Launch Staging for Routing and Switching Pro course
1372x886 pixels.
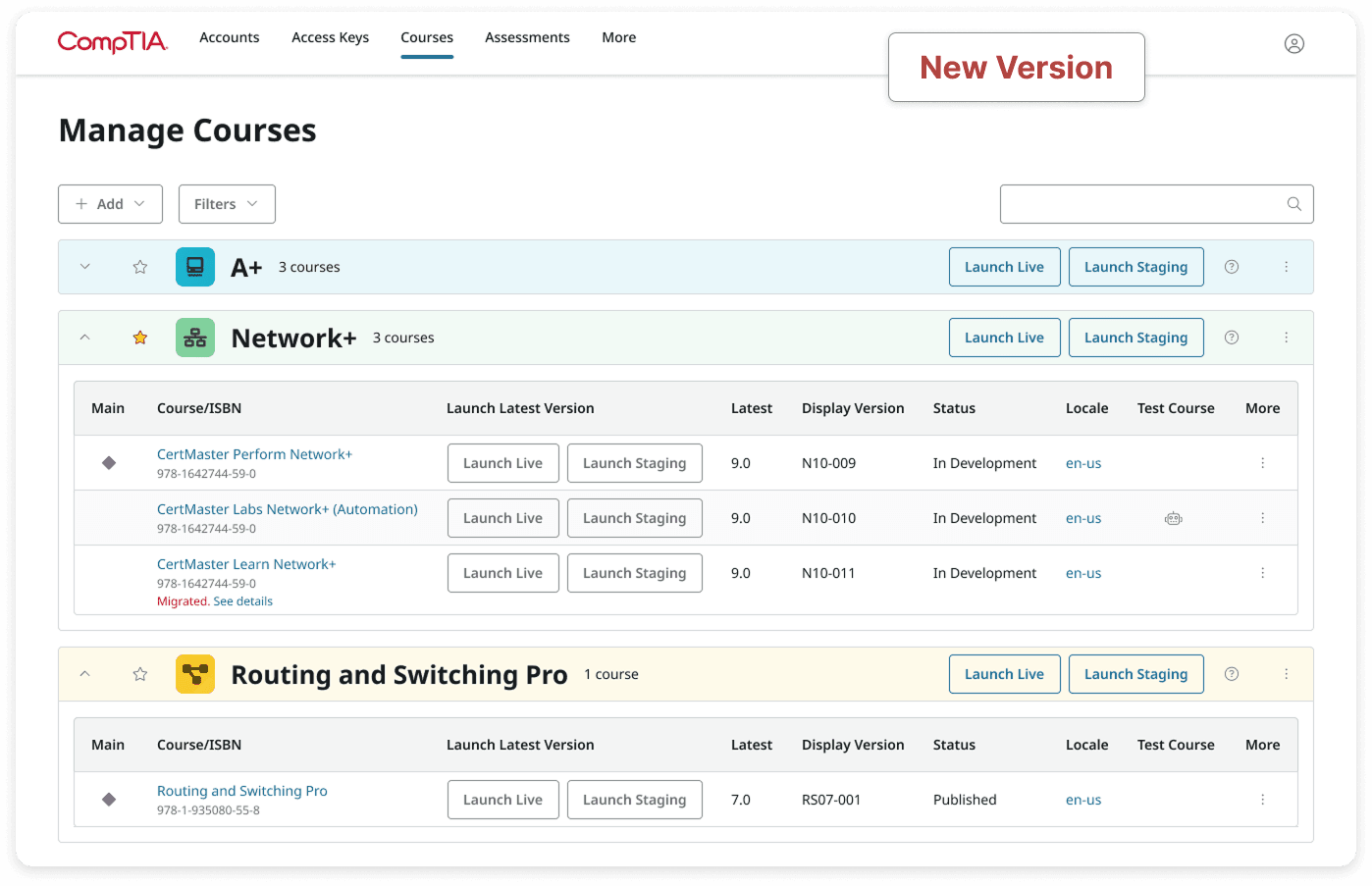click(635, 800)
